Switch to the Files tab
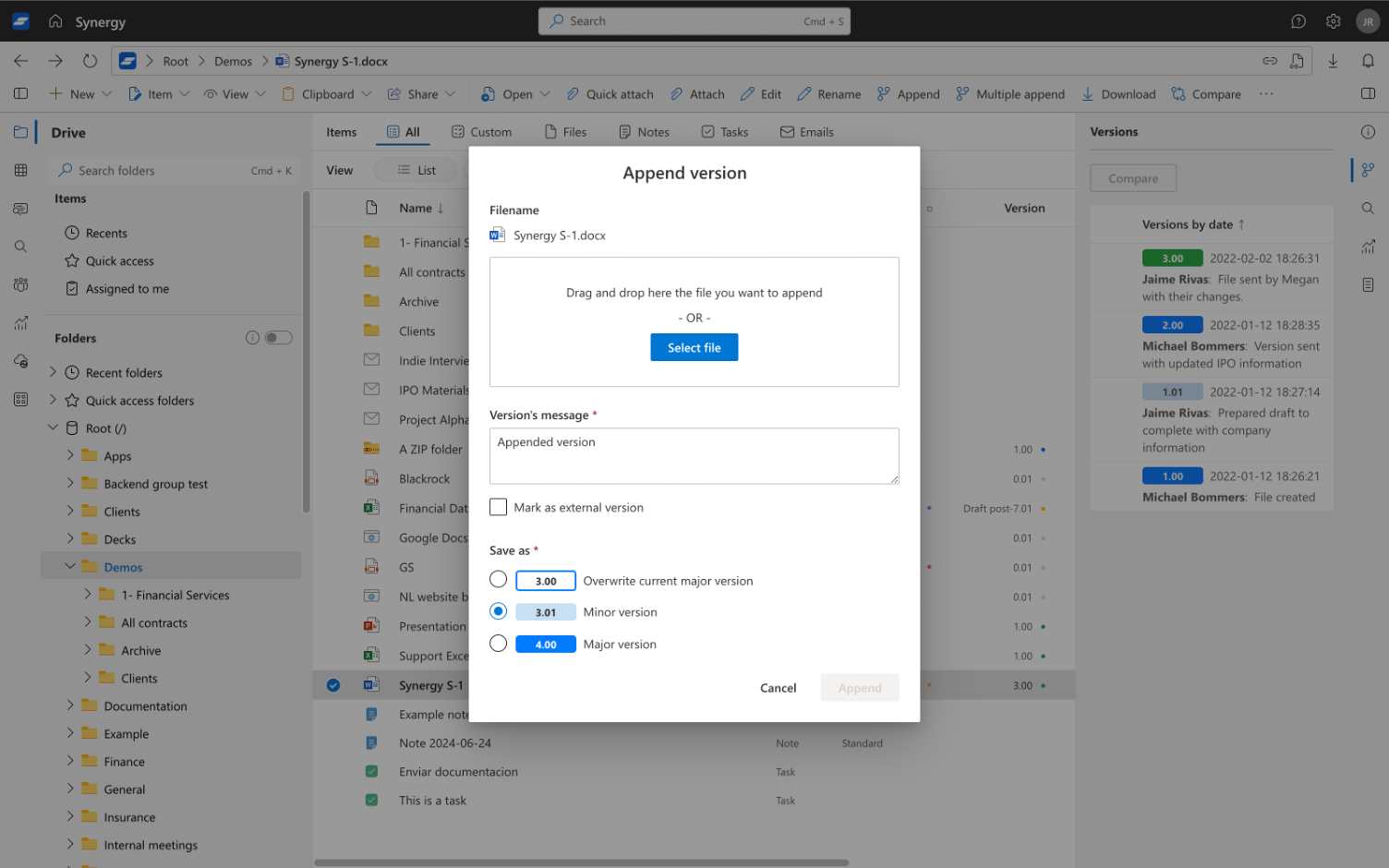The image size is (1389, 868). 565,132
